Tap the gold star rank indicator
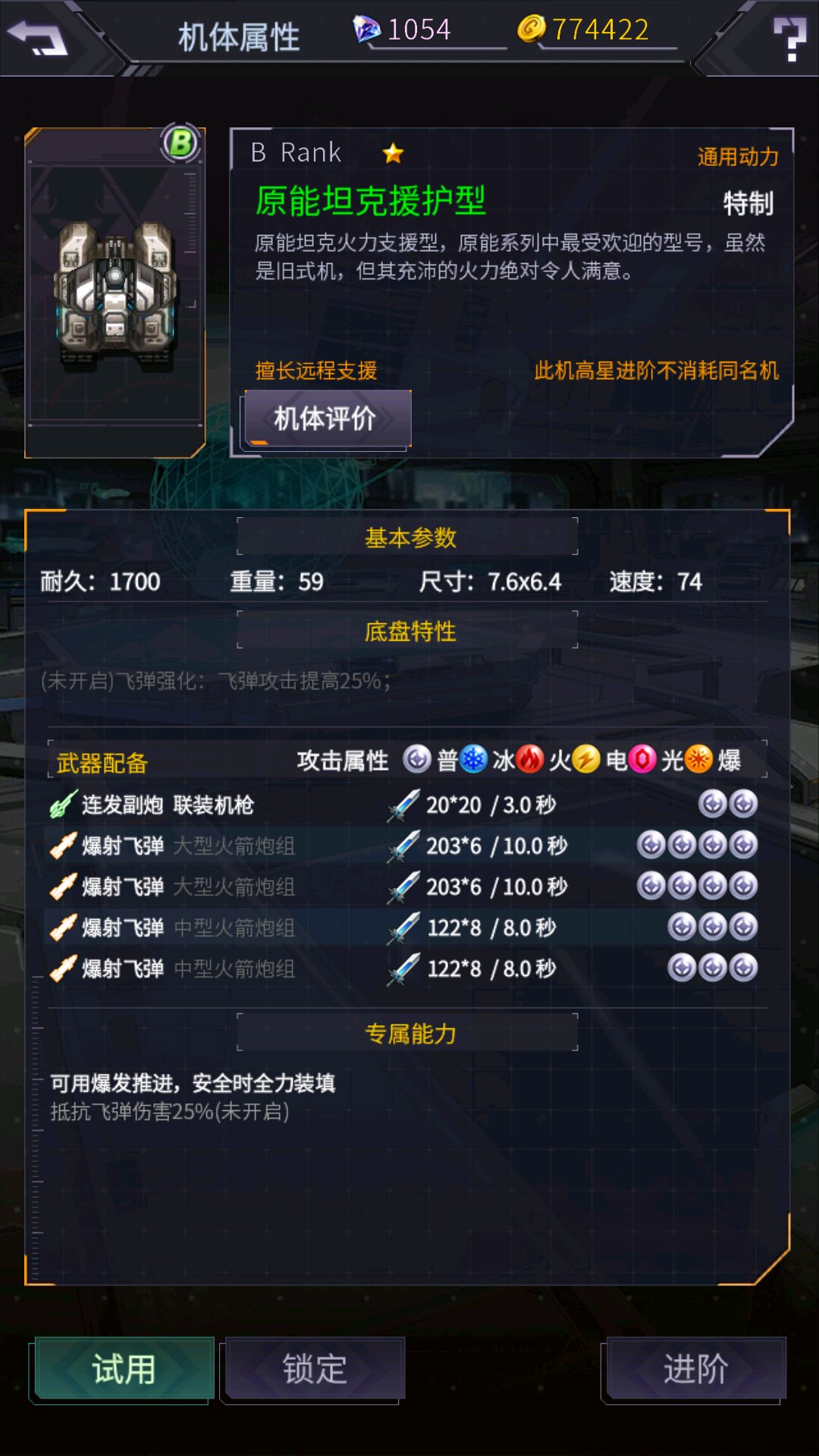The width and height of the screenshot is (819, 1456). (393, 154)
